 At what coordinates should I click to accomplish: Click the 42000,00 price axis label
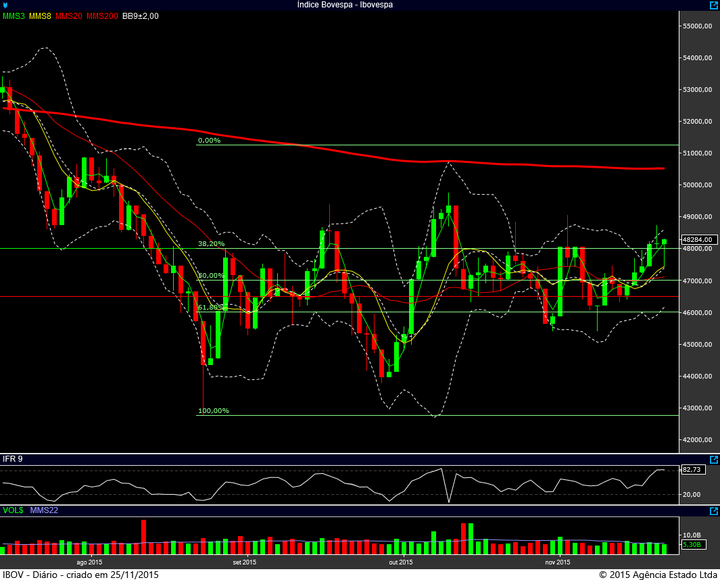pyautogui.click(x=698, y=439)
